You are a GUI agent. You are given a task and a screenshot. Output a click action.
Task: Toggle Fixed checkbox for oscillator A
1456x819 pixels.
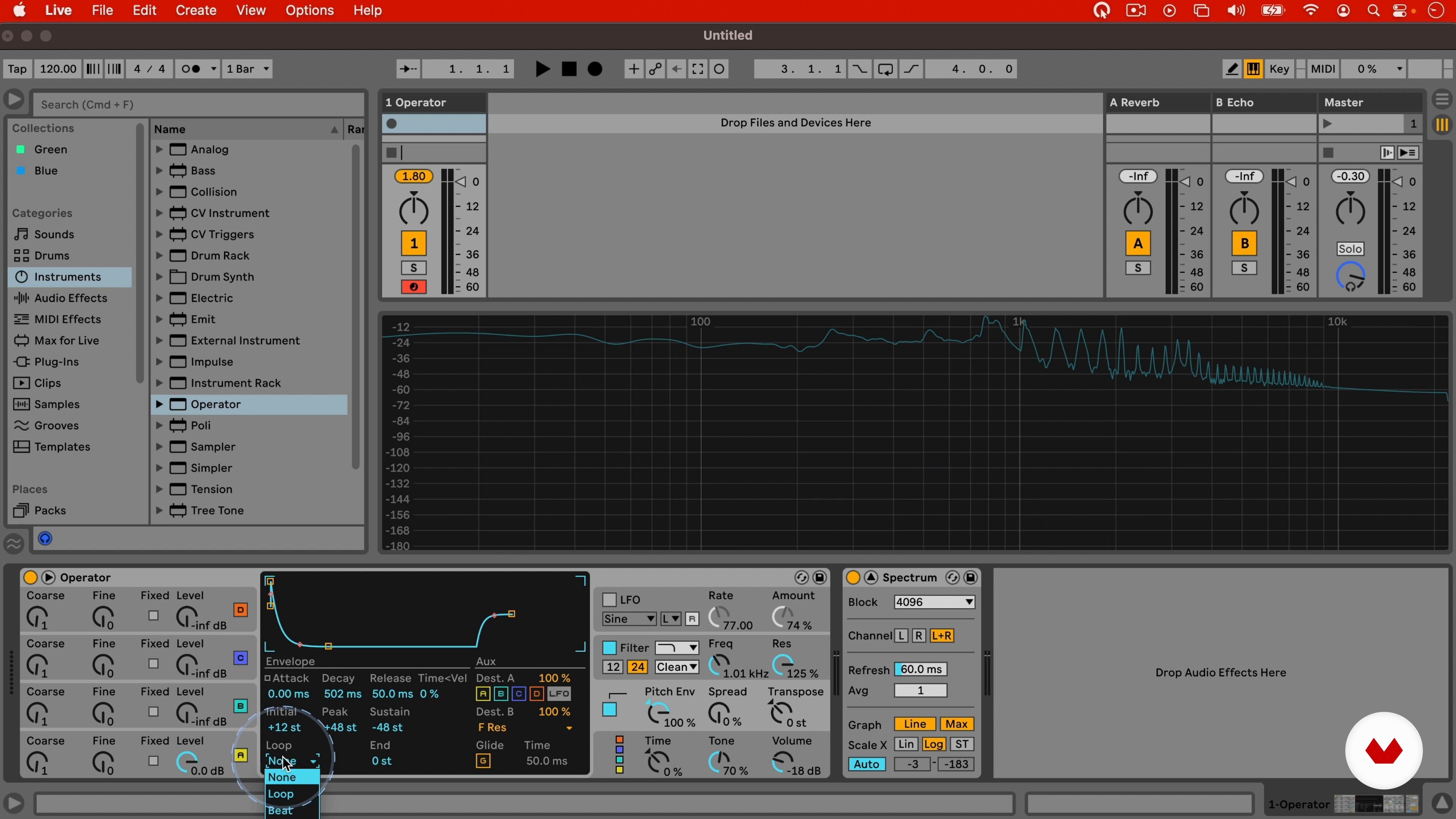point(153,761)
